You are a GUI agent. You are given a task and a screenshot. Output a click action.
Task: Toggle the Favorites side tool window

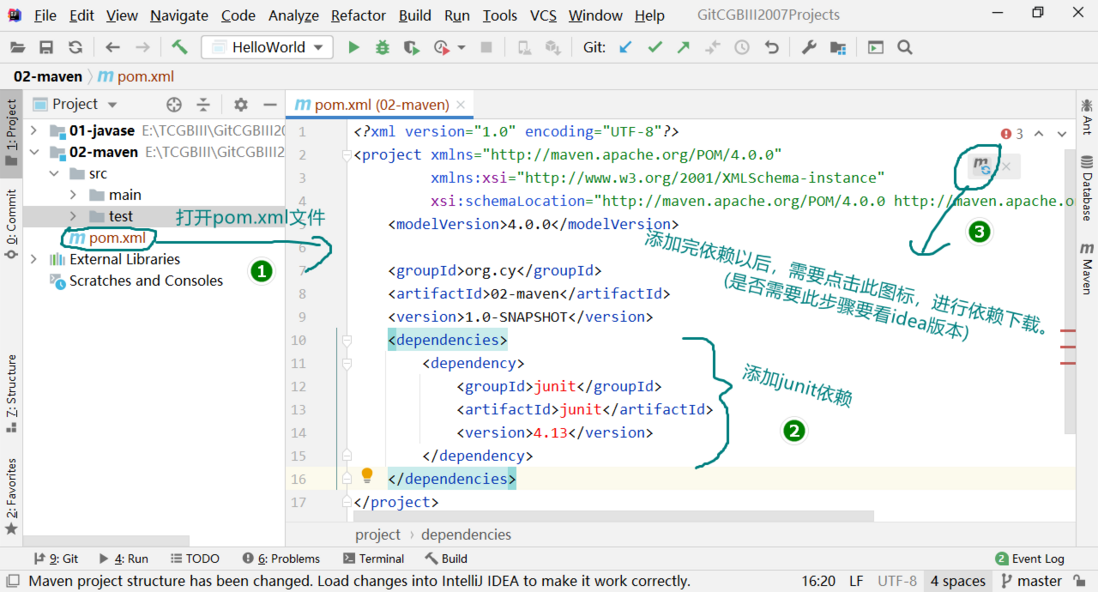point(11,497)
